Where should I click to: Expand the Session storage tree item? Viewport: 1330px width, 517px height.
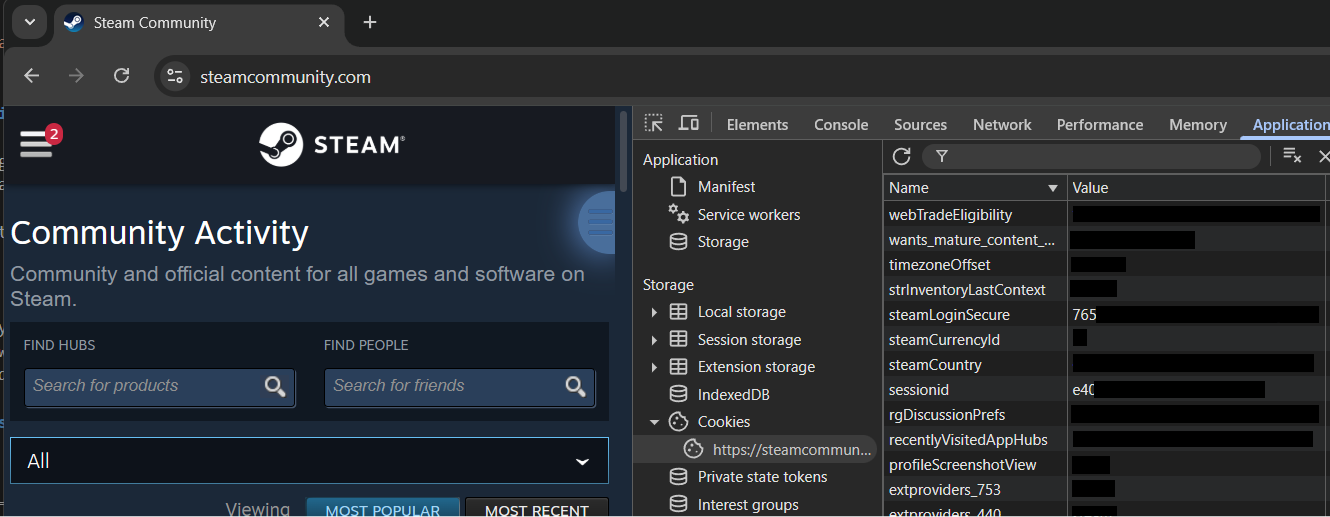[654, 340]
